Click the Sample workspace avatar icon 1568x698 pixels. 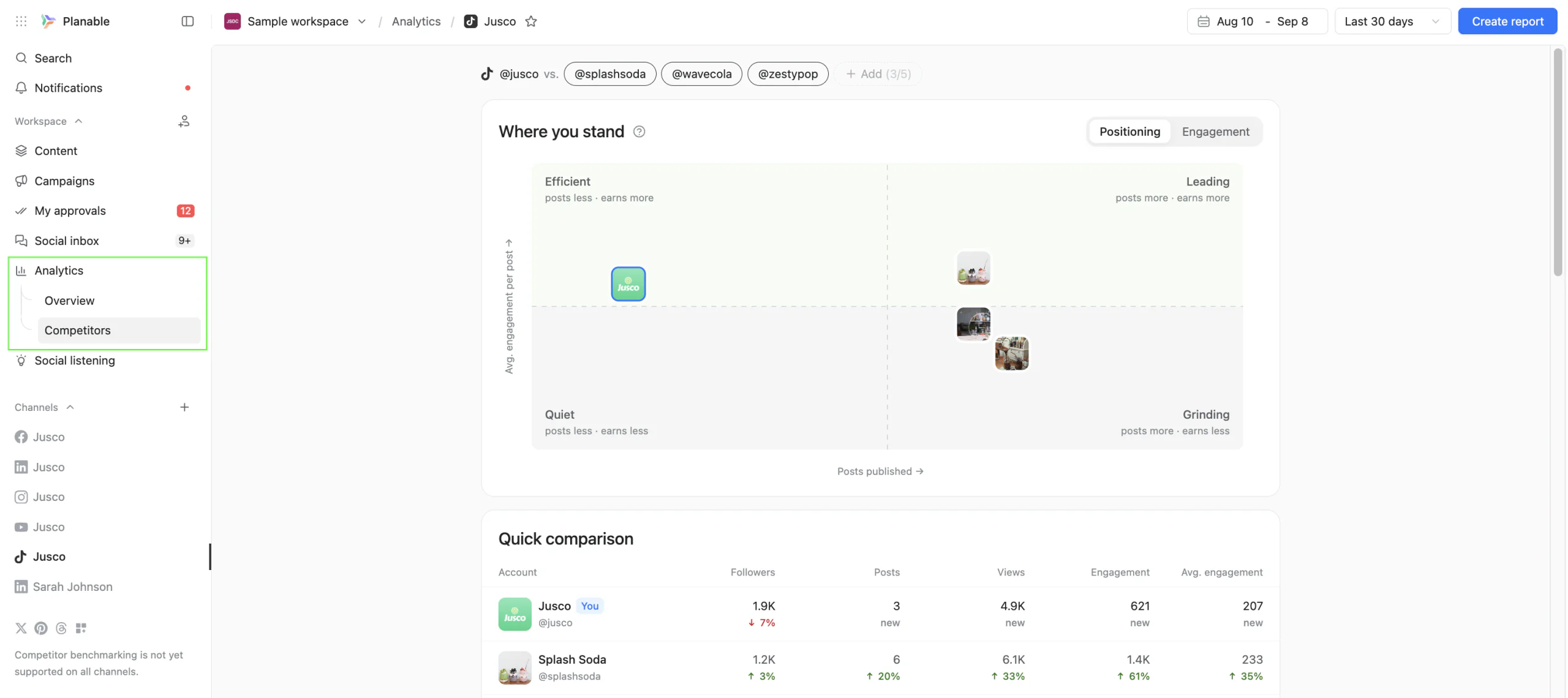click(x=232, y=21)
